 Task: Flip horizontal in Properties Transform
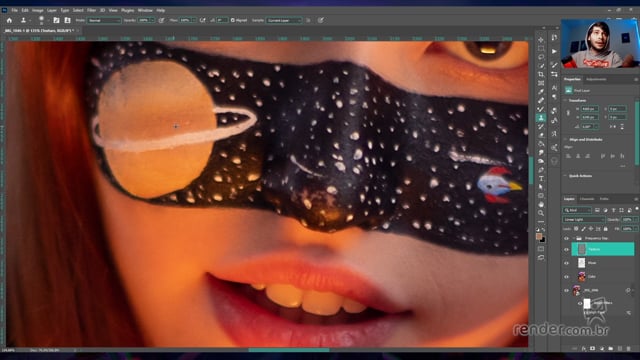click(x=613, y=127)
